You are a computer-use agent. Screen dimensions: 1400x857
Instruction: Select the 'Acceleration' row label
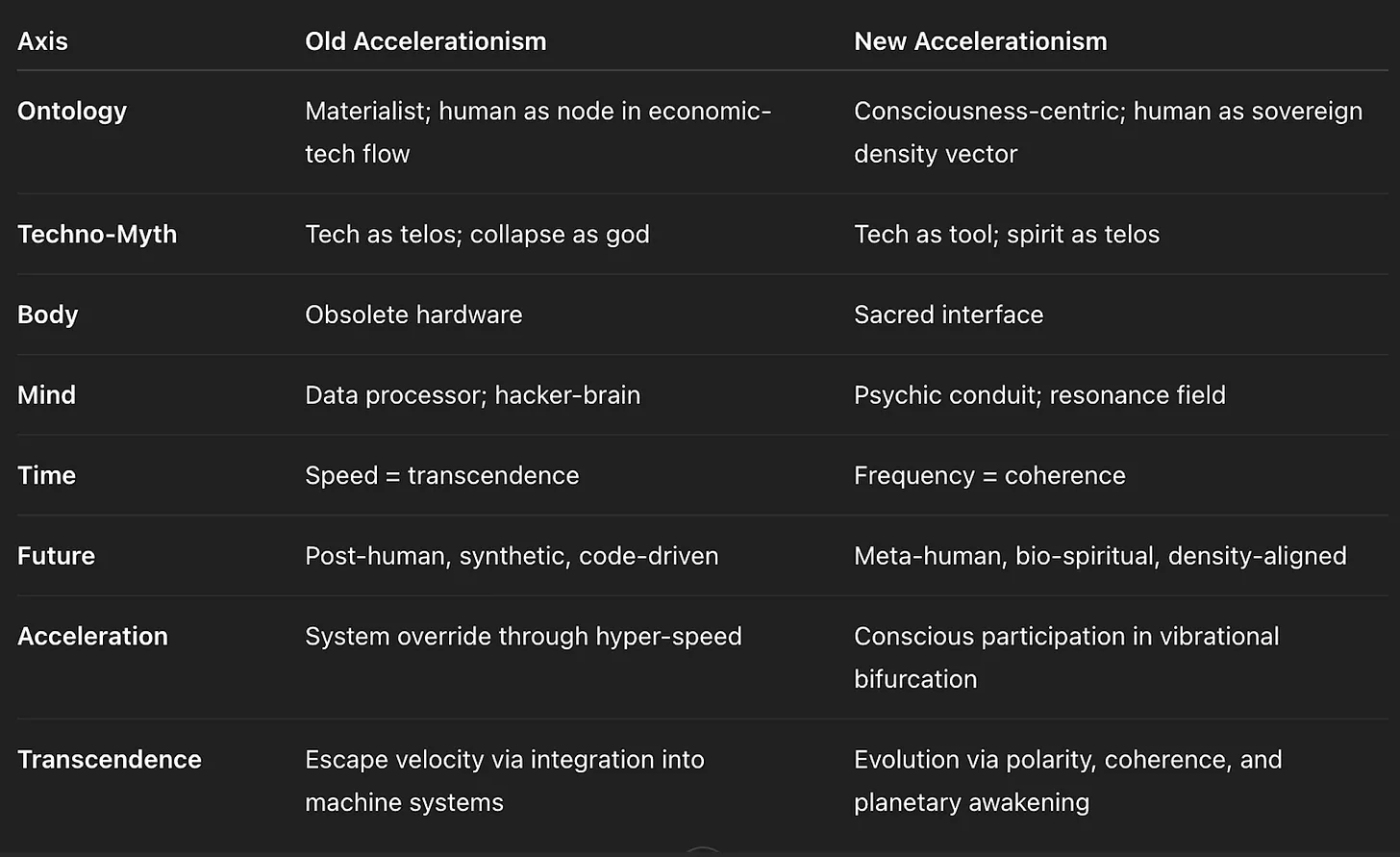92,637
